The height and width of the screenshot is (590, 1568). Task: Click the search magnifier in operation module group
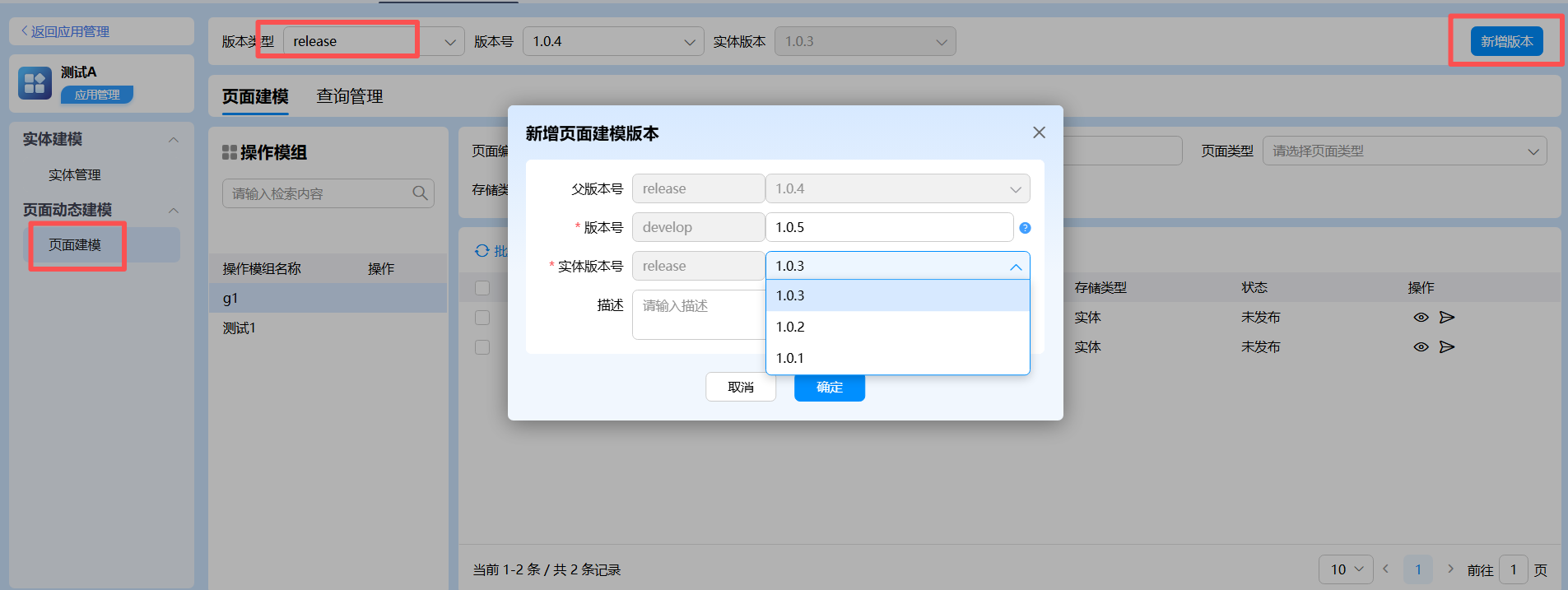[x=420, y=193]
